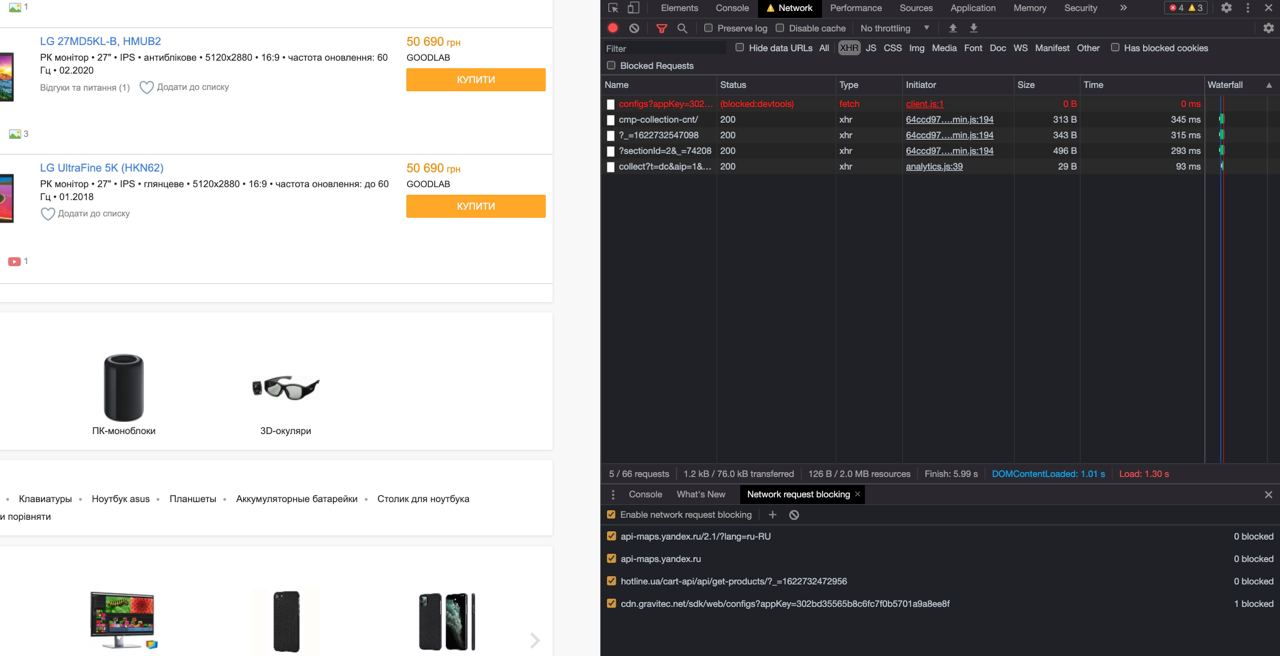Switch to the Elements tab
This screenshot has height=656, width=1280.
[679, 8]
